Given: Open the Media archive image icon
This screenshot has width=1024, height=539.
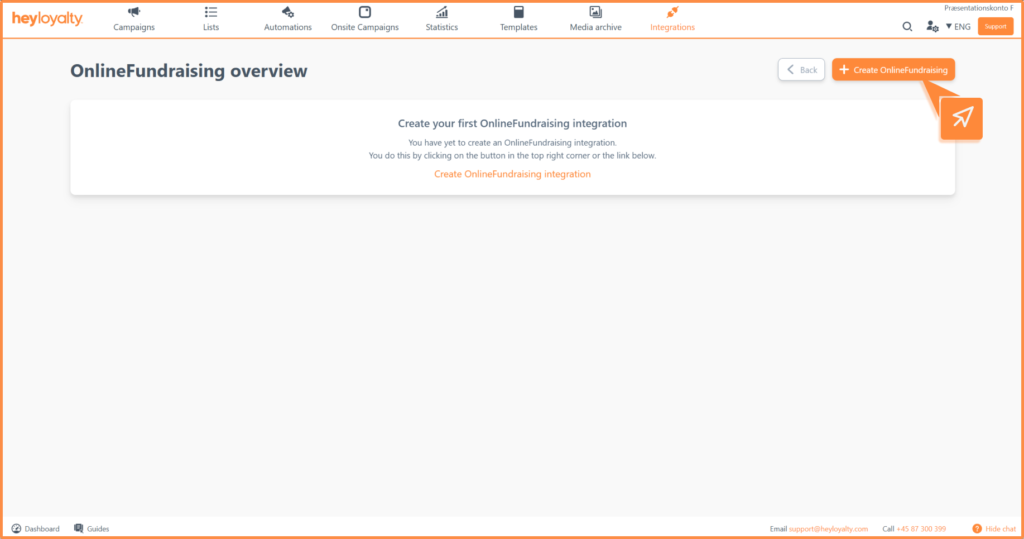Looking at the screenshot, I should tap(595, 12).
